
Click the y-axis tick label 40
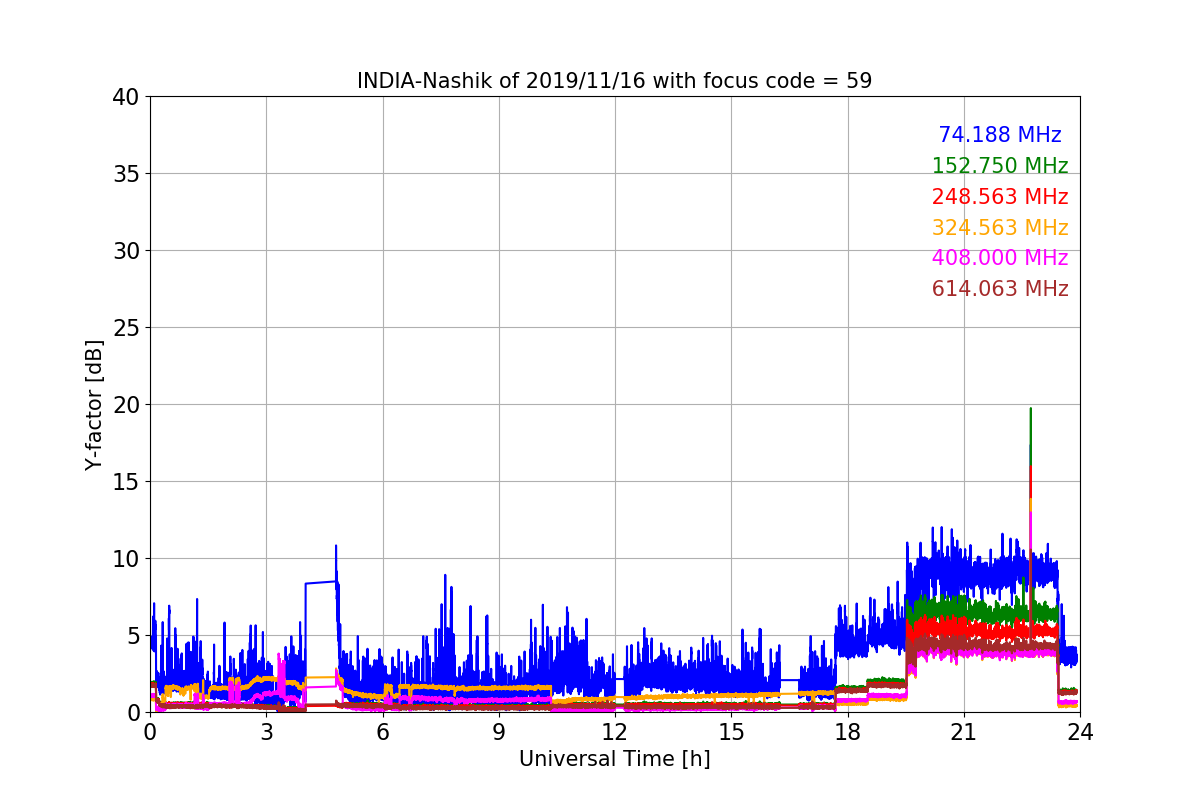126,97
